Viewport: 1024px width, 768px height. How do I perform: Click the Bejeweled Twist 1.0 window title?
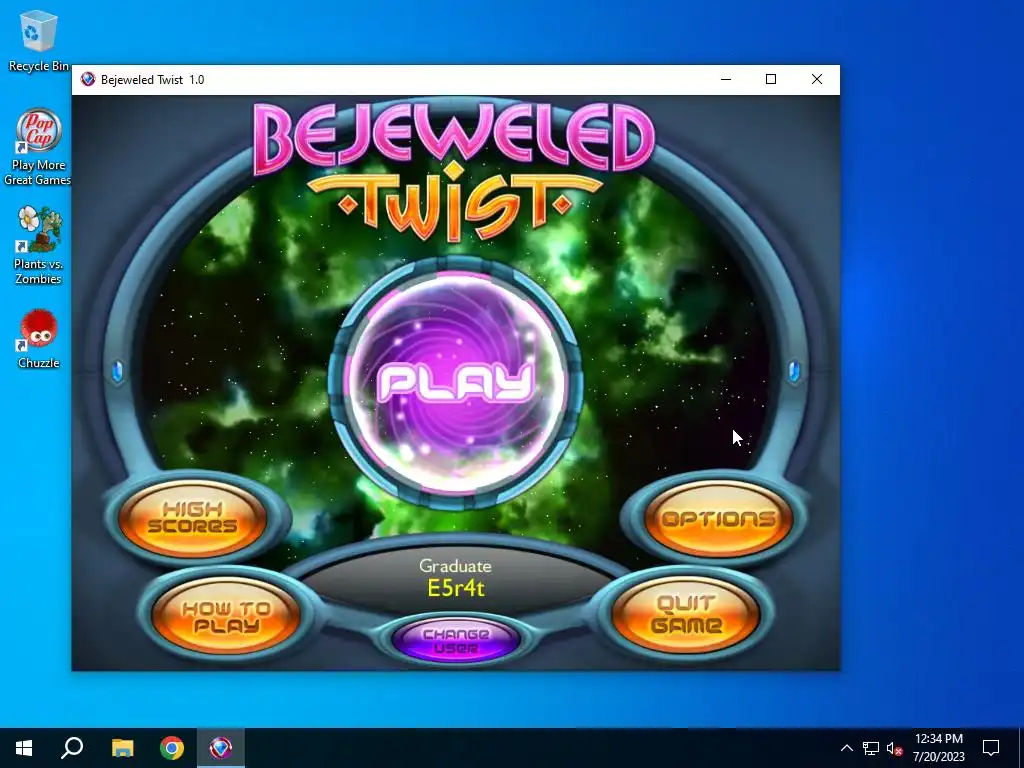(152, 80)
